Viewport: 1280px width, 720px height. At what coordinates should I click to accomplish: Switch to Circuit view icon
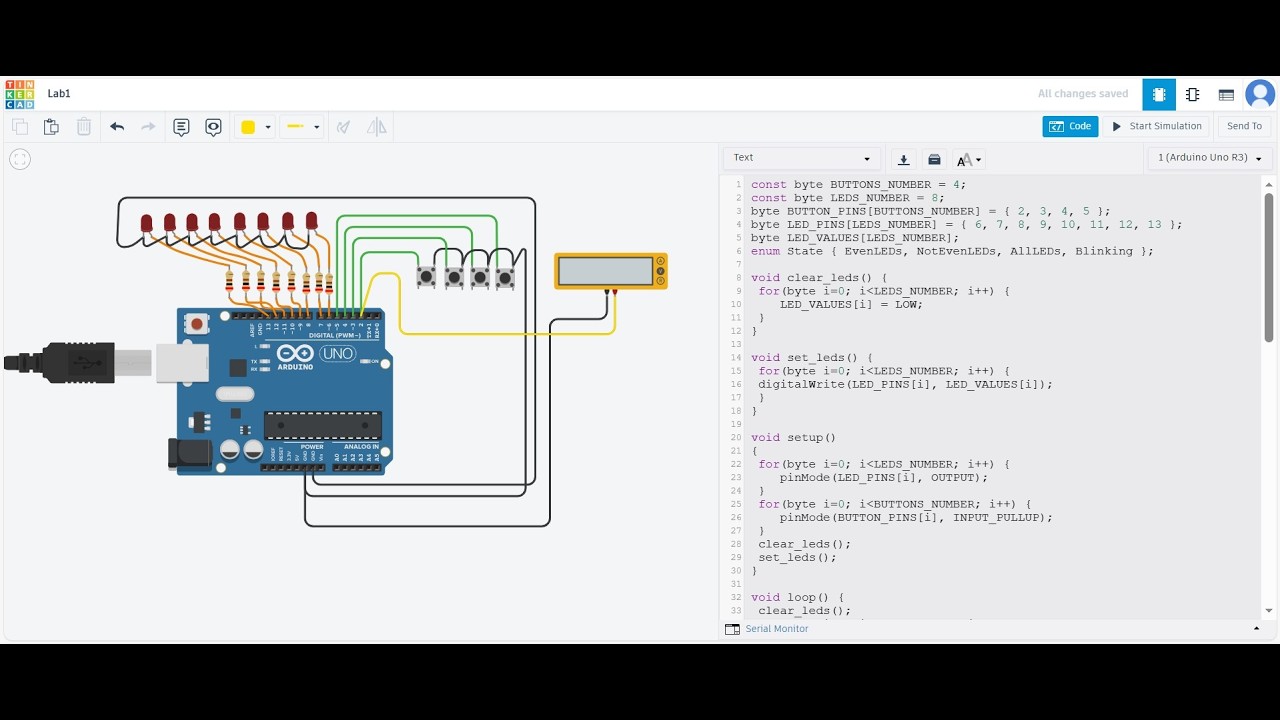1159,95
